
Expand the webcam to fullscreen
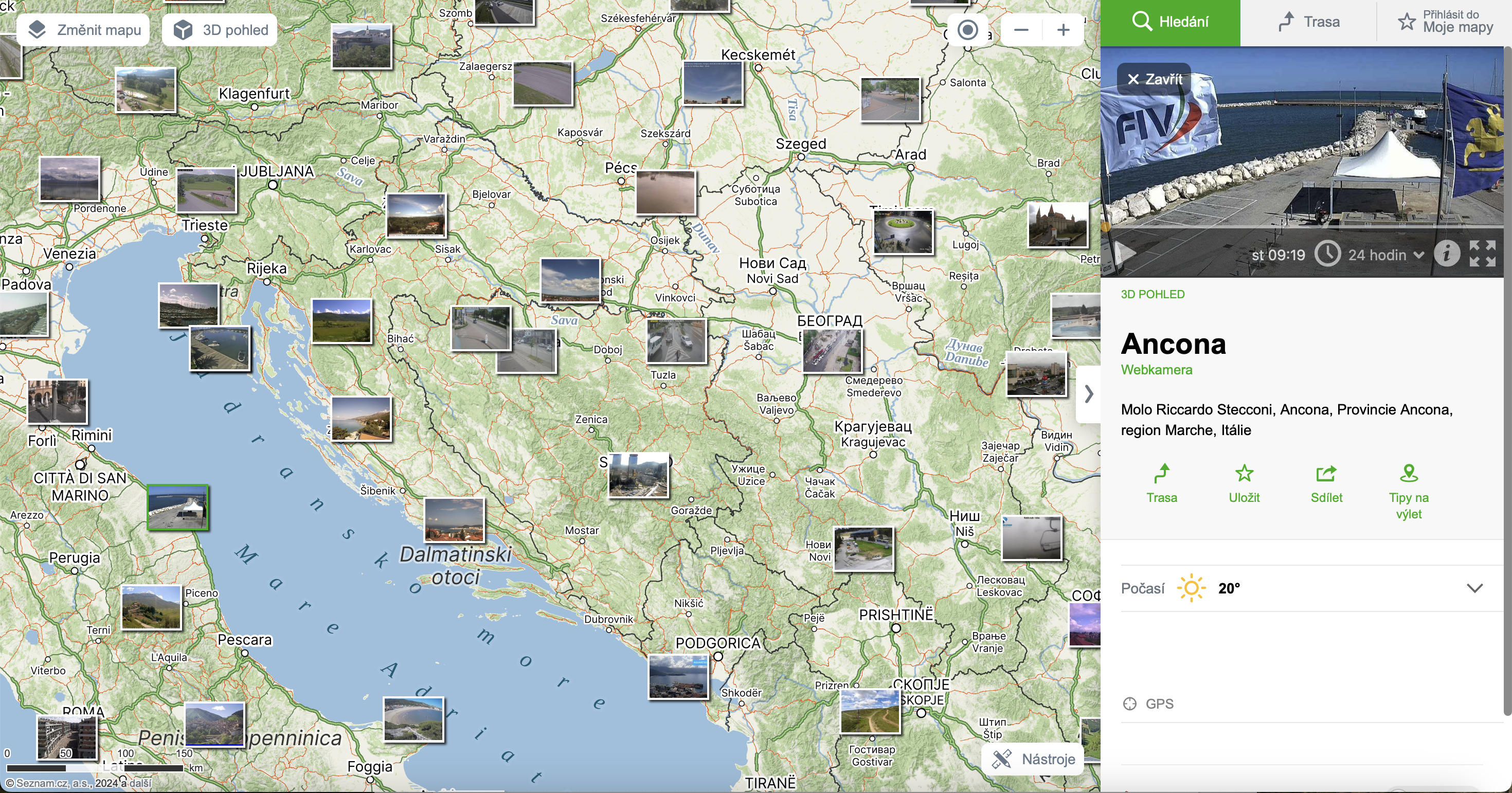pos(1482,254)
